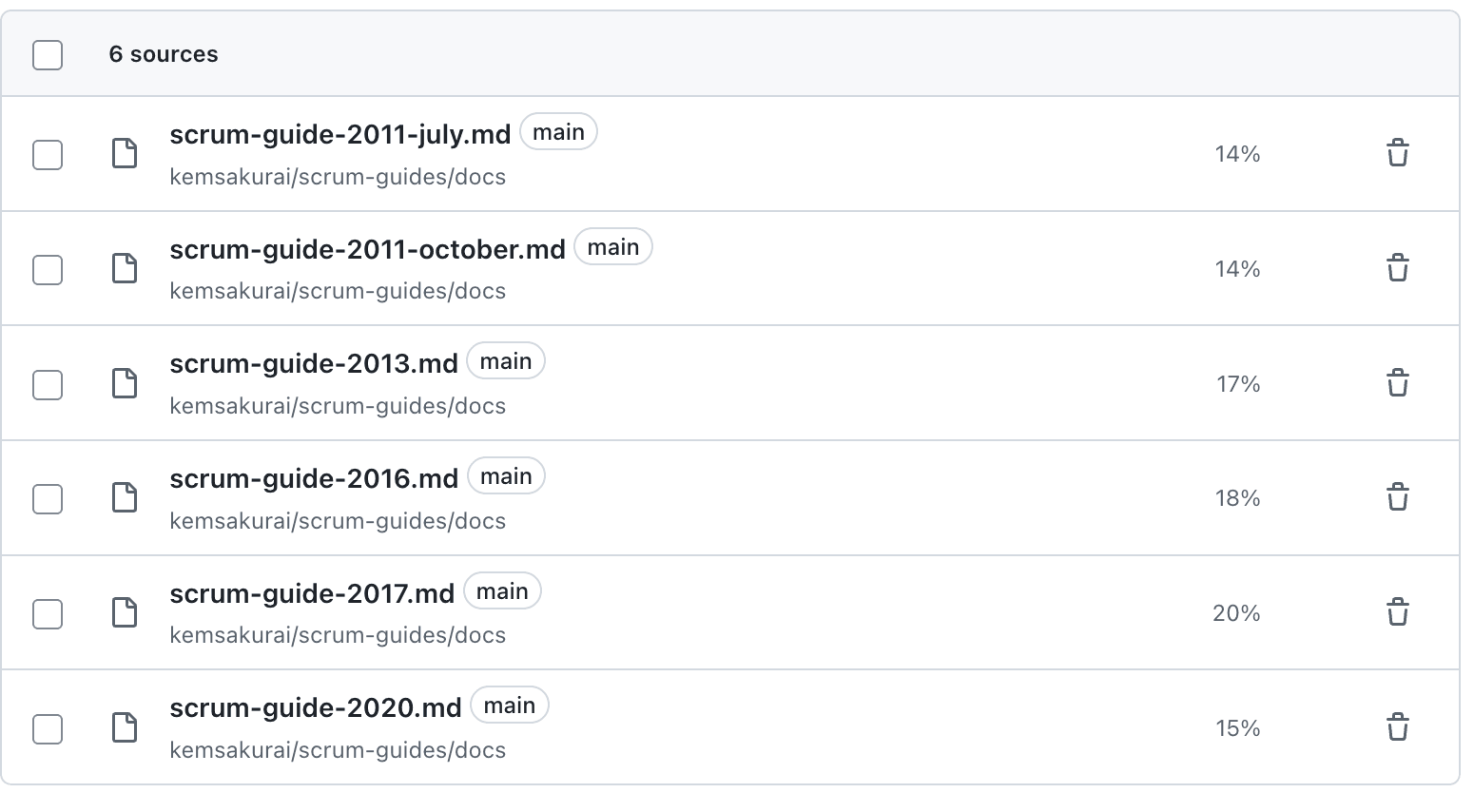Click the main branch badge on scrum-guide-2011-july.md
Screen dimensions: 1474x812
(558, 132)
